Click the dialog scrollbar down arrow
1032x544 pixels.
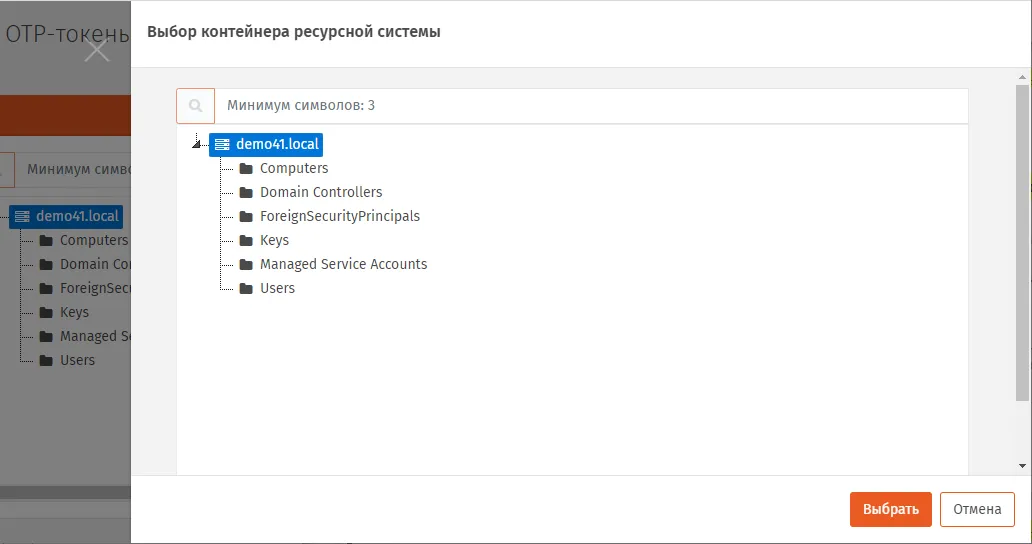tap(1022, 466)
